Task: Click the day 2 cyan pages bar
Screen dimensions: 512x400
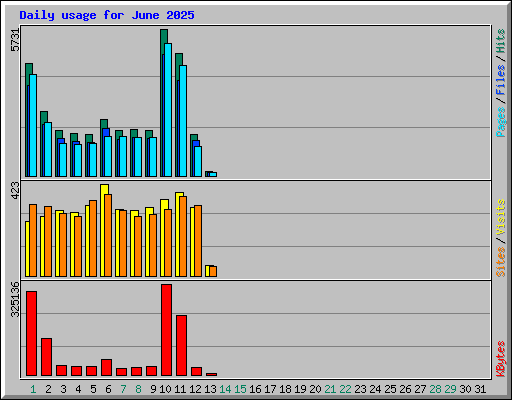Action: [48, 149]
